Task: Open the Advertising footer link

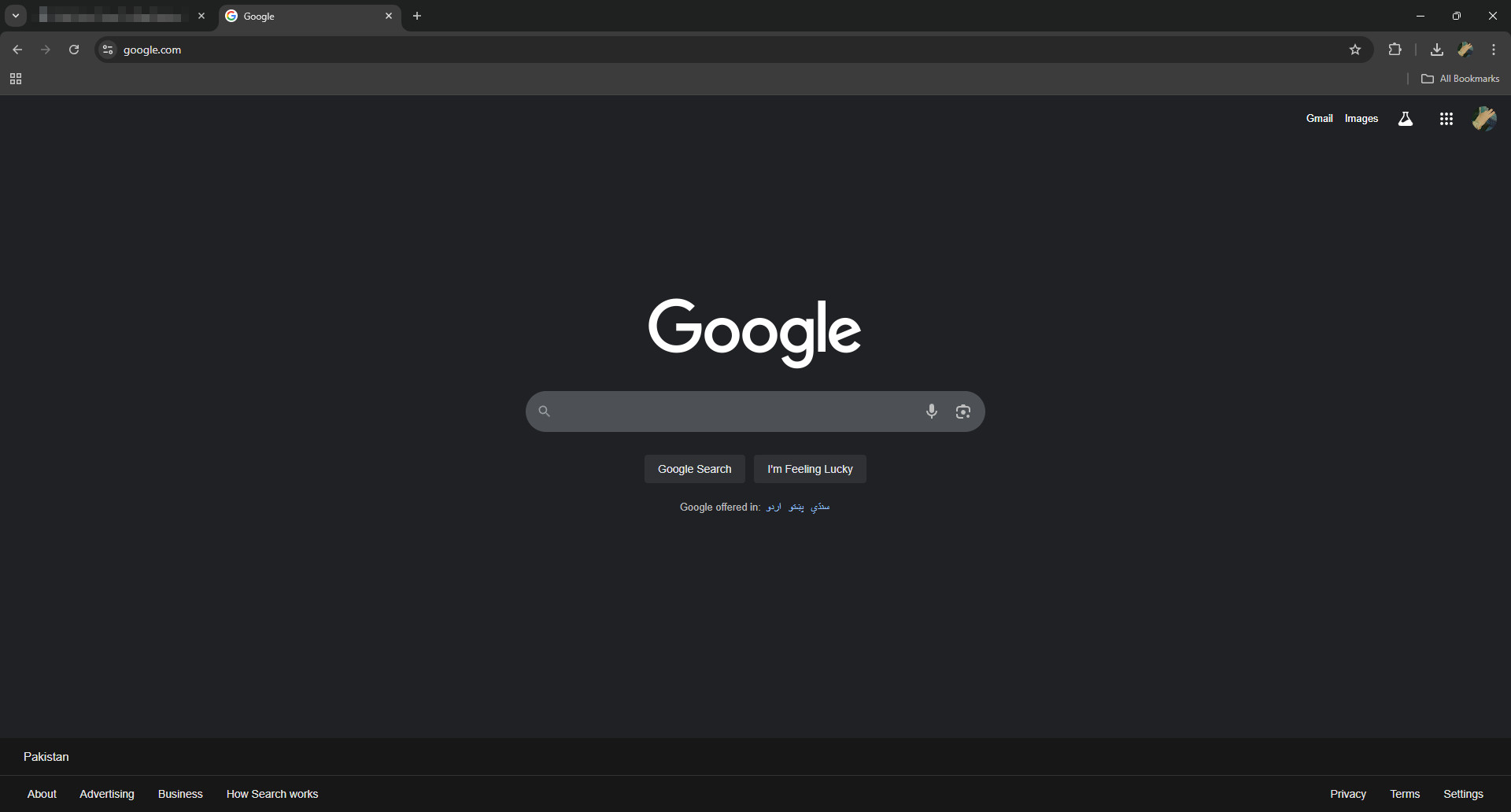Action: pos(107,794)
